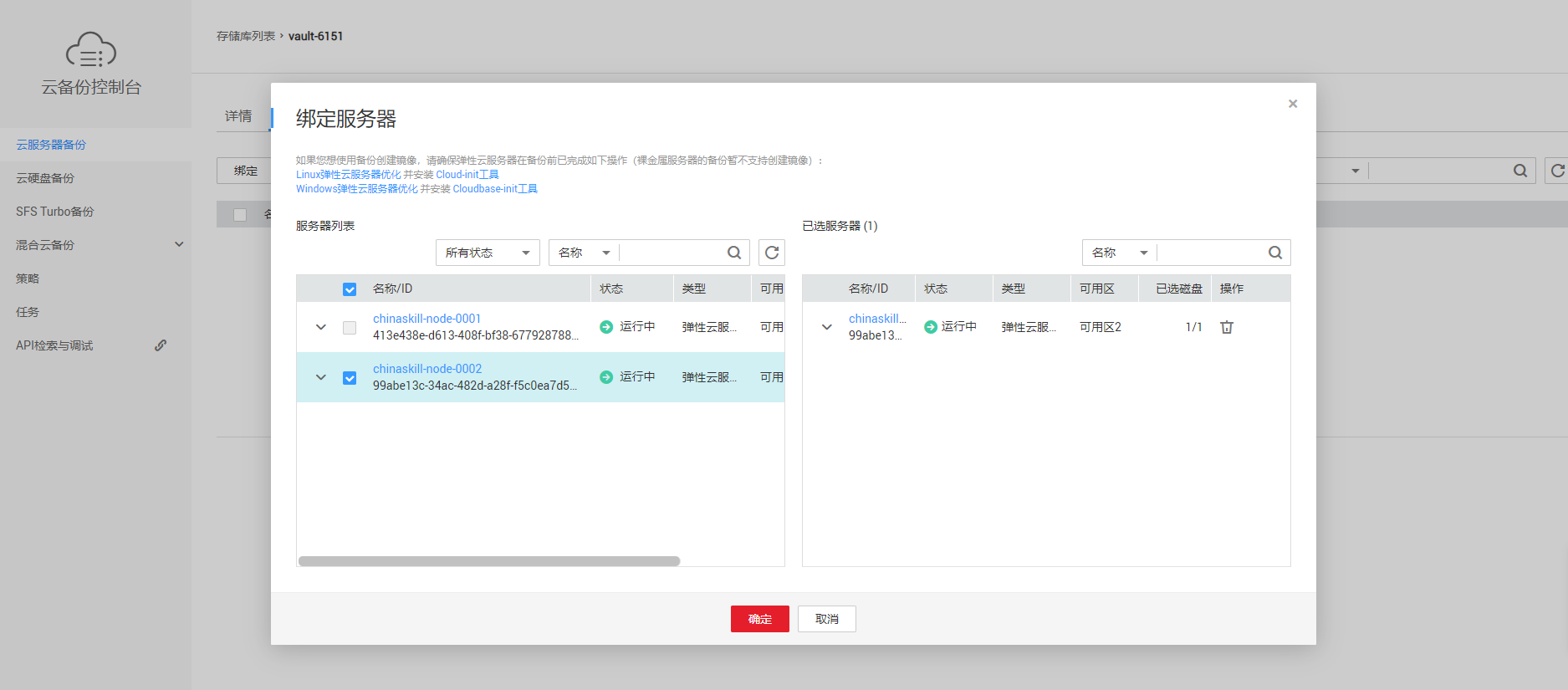The height and width of the screenshot is (690, 1568).
Task: Focus the 已选服务器 search input field
Action: [x=1212, y=253]
